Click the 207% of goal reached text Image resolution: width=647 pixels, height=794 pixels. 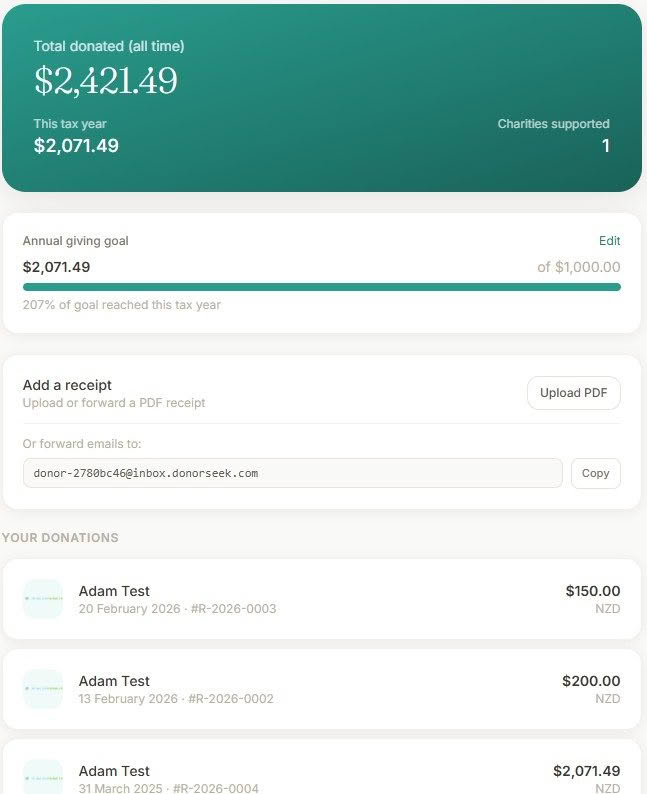pos(121,305)
